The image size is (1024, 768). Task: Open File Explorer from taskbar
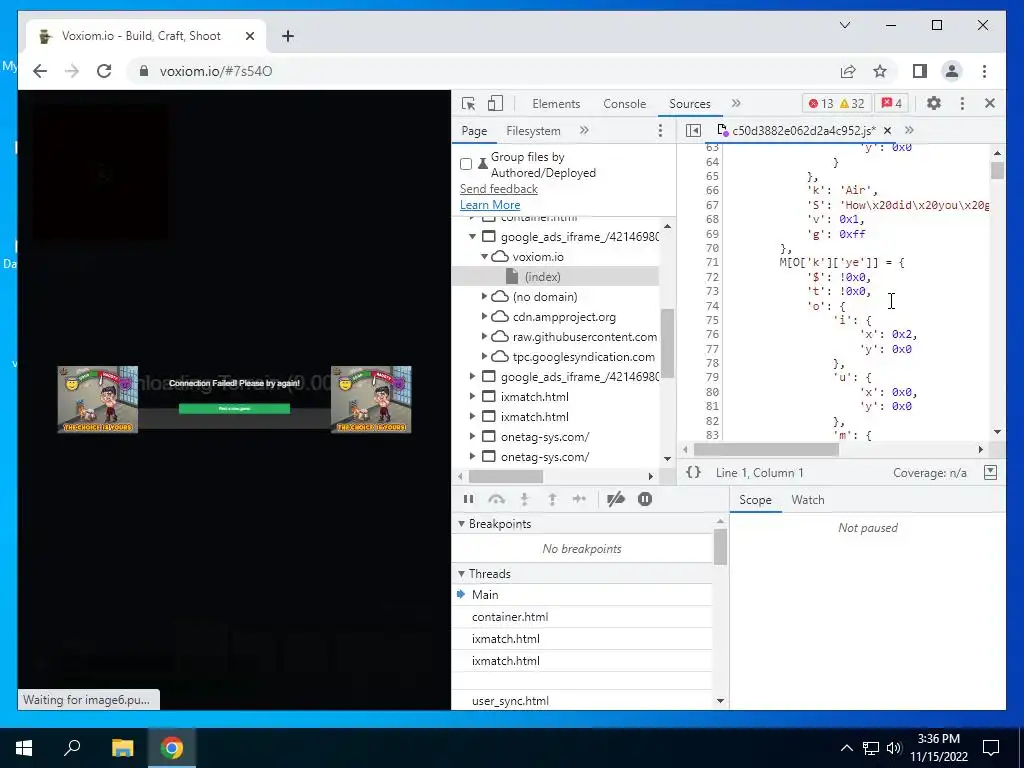122,748
